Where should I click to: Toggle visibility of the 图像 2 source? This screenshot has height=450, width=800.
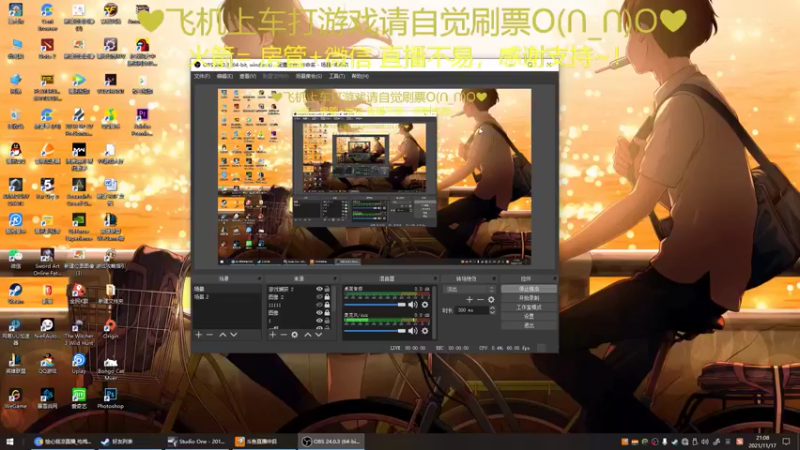(319, 297)
